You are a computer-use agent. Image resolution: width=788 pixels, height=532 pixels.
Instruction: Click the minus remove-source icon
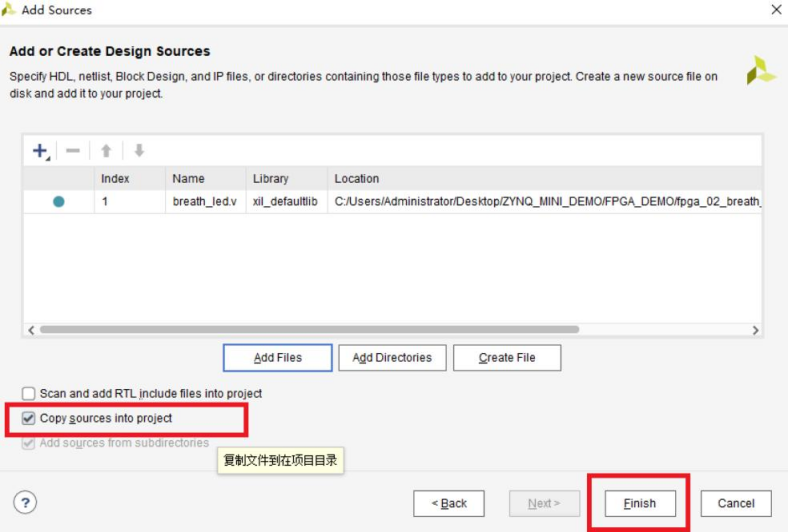[73, 151]
